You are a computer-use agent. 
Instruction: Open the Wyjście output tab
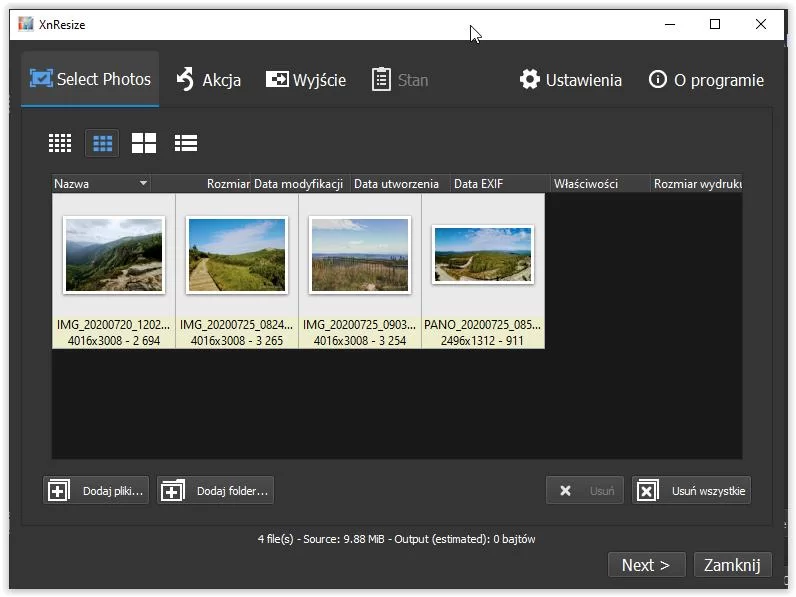pos(306,80)
